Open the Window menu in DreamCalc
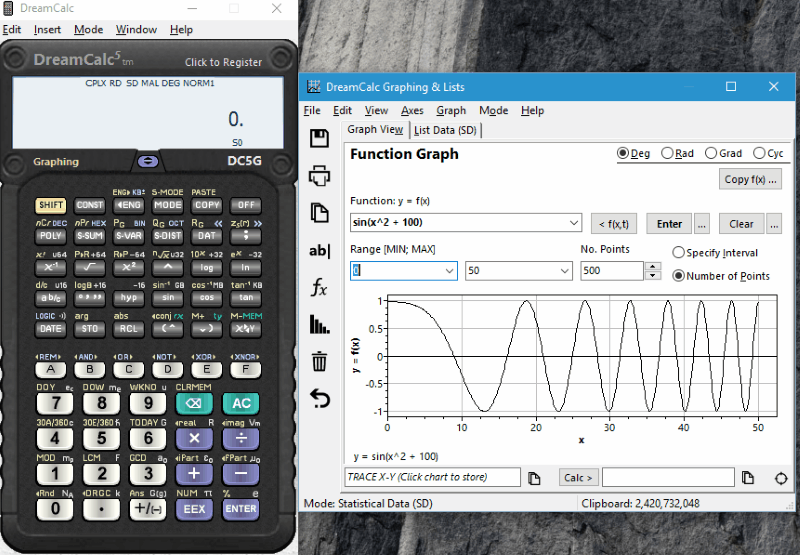Image resolution: width=800 pixels, height=555 pixels. click(136, 30)
